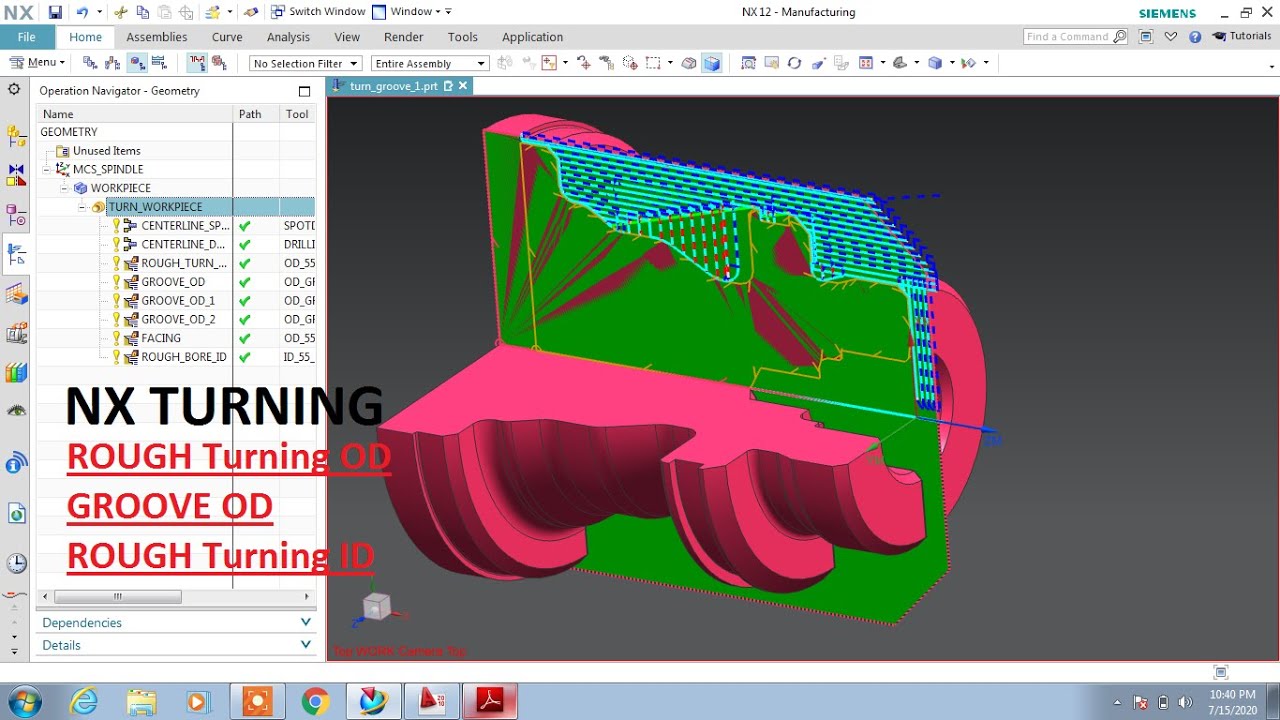Viewport: 1280px width, 720px height.
Task: Click the Save icon in the quick access toolbar
Action: pos(55,12)
